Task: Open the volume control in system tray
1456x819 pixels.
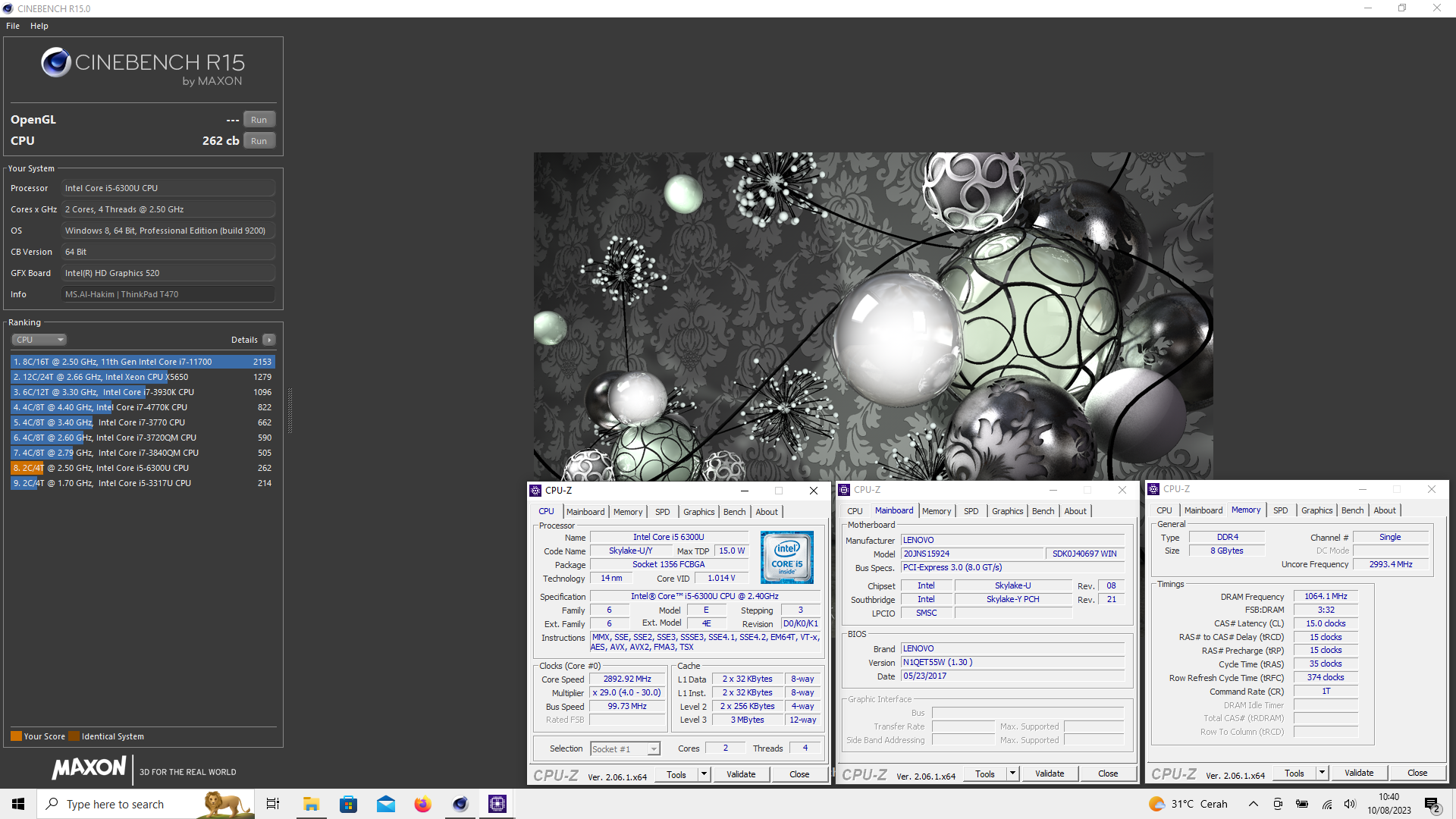Action: tap(1350, 804)
